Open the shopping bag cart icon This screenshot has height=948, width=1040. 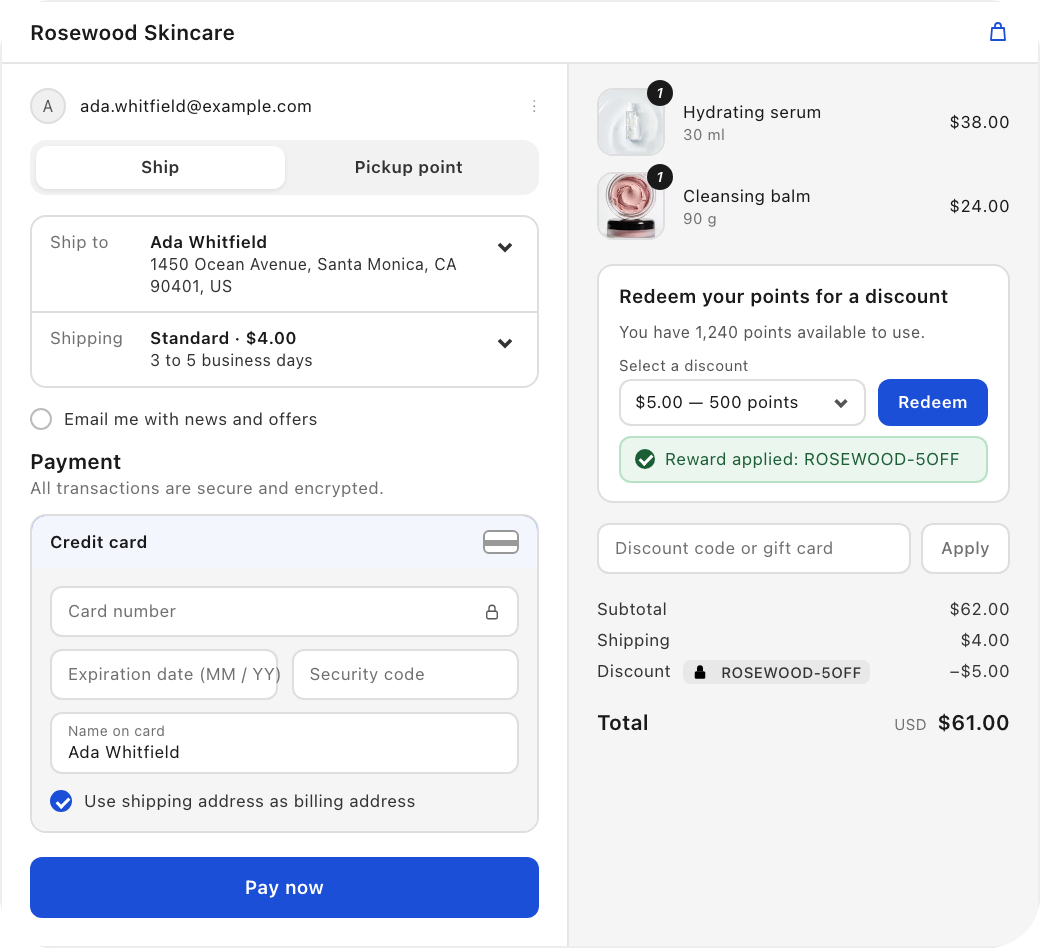(x=998, y=32)
